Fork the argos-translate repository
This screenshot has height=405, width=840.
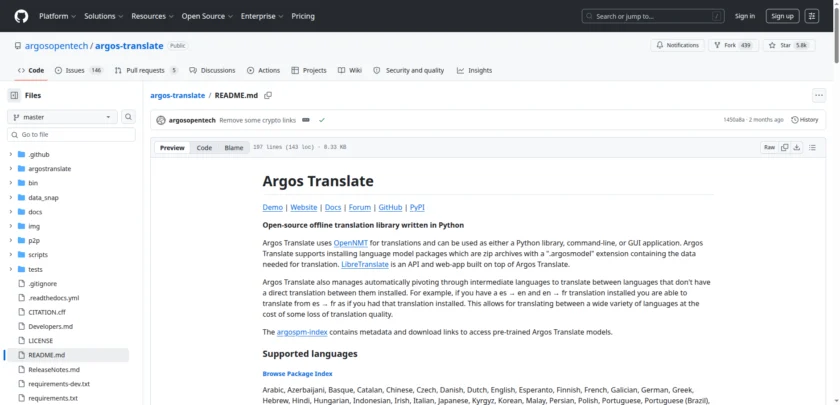coord(732,46)
